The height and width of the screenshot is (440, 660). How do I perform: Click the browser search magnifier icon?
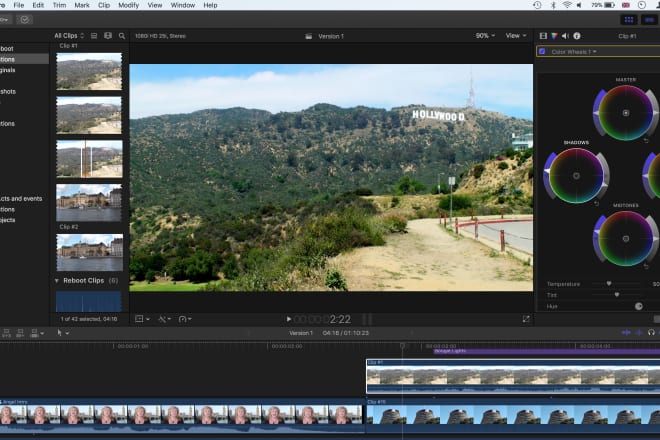click(x=122, y=36)
